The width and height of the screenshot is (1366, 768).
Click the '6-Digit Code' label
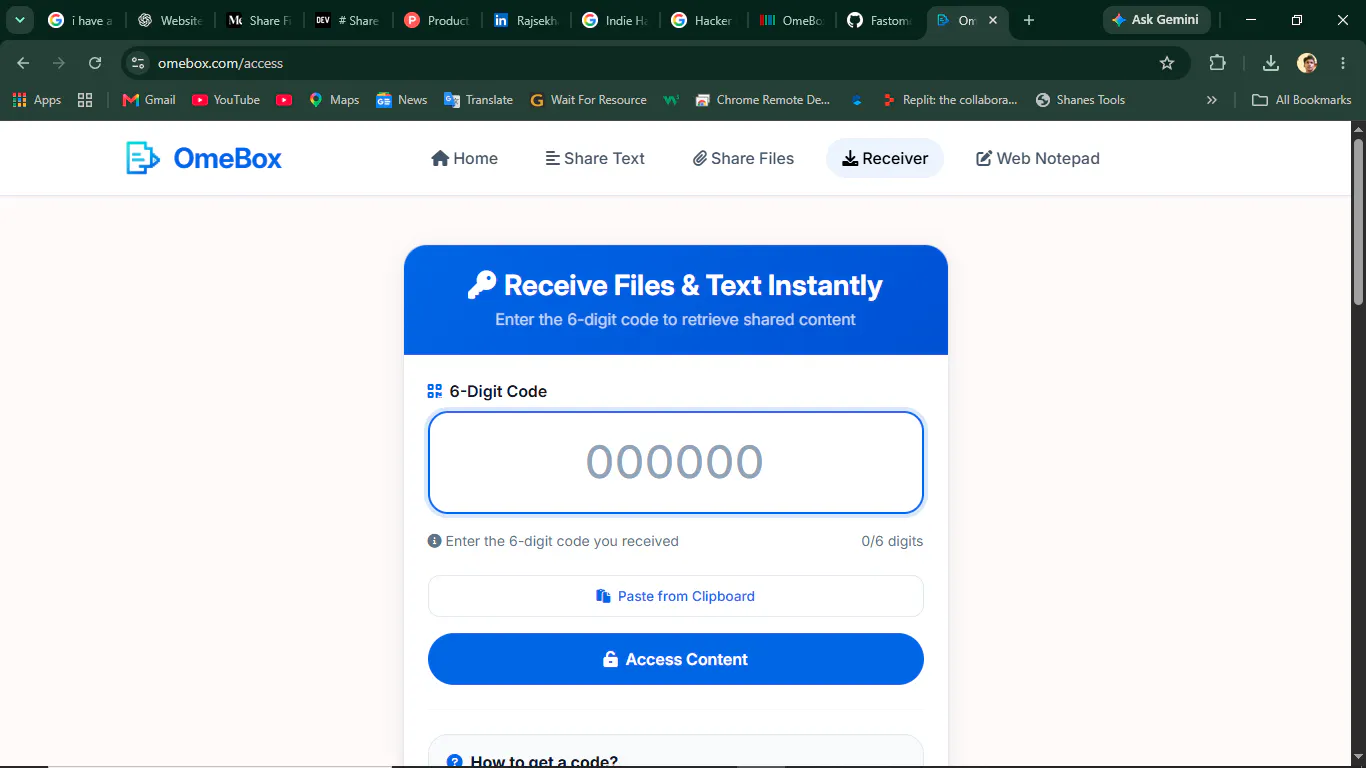pos(498,391)
